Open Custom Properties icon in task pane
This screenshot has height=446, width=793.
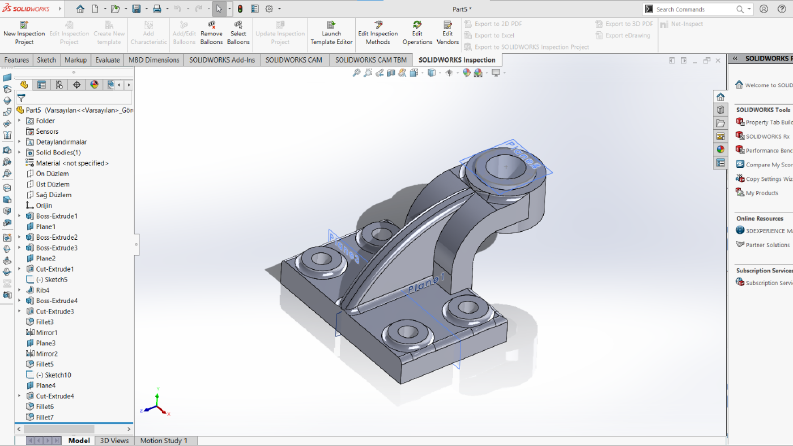click(x=721, y=163)
